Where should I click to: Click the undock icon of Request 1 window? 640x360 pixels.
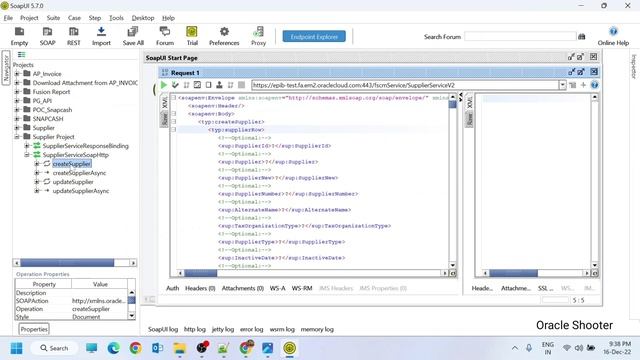tap(571, 72)
